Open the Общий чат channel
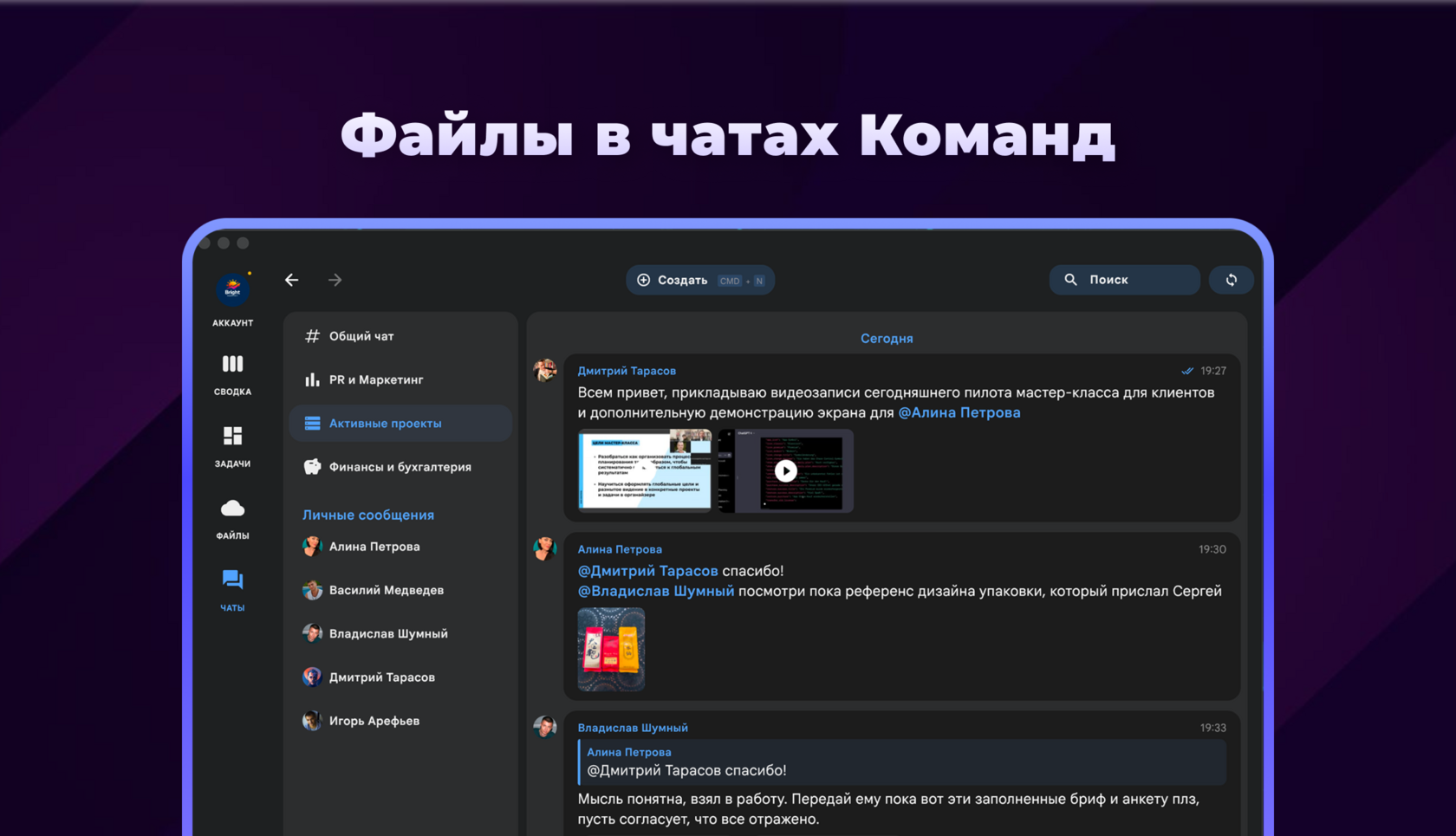The width and height of the screenshot is (1456, 836). pos(400,336)
